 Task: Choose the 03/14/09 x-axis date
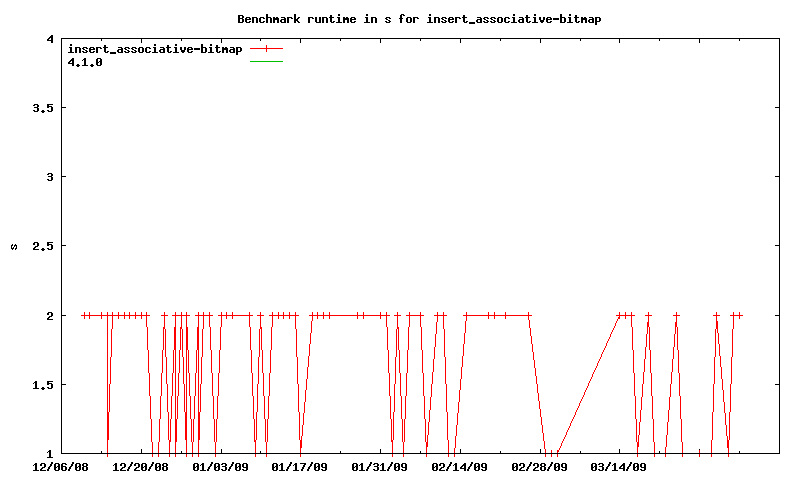(619, 466)
